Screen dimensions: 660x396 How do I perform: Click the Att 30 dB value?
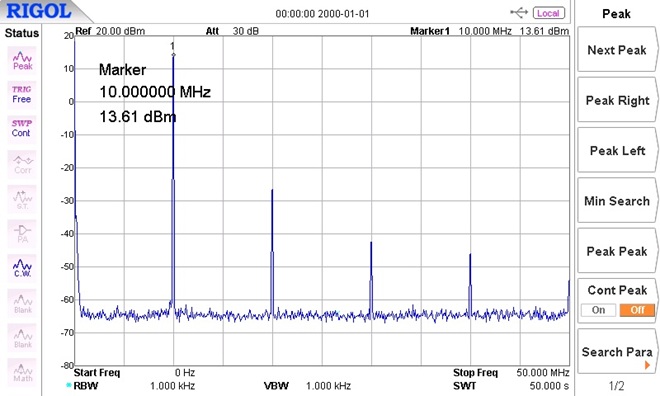(x=245, y=31)
